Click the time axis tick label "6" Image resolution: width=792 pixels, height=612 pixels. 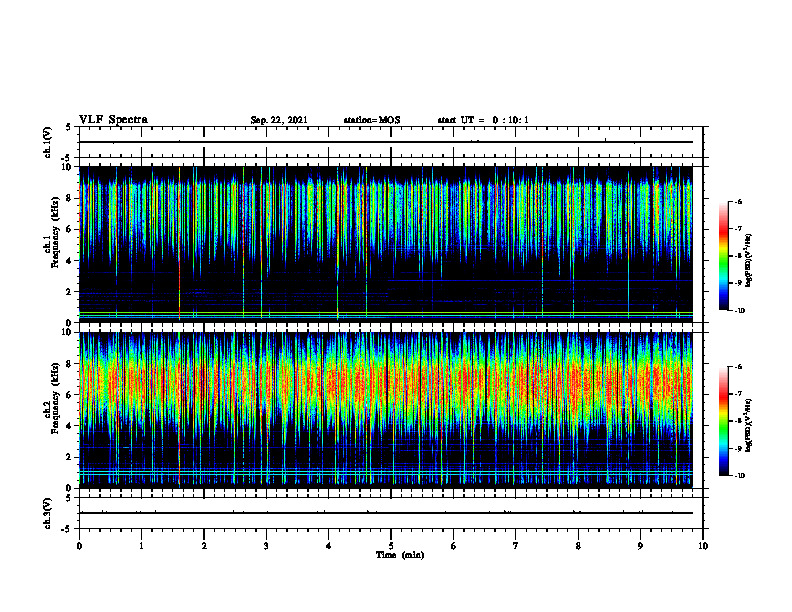pos(454,546)
